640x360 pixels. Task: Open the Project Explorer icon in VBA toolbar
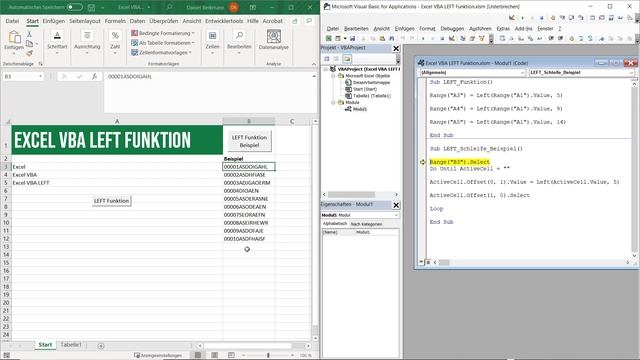click(x=463, y=38)
